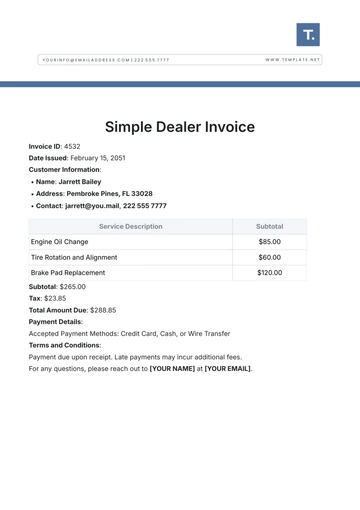Viewport: 360px width, 510px height.
Task: Click the [YOUR EMAIL] placeholder
Action: coord(228,369)
